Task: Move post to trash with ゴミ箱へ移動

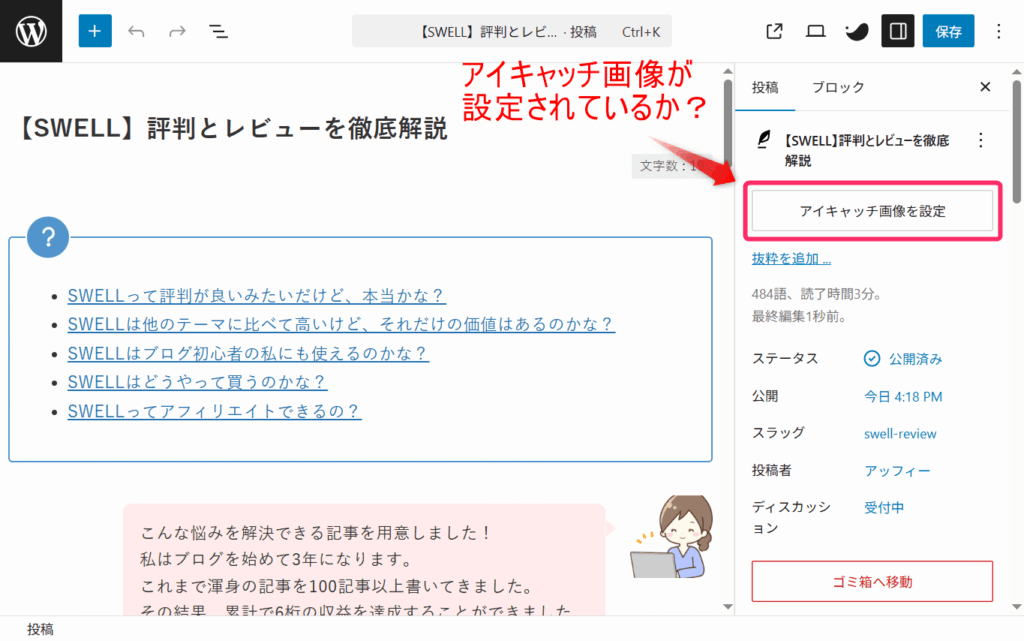Action: [x=872, y=581]
